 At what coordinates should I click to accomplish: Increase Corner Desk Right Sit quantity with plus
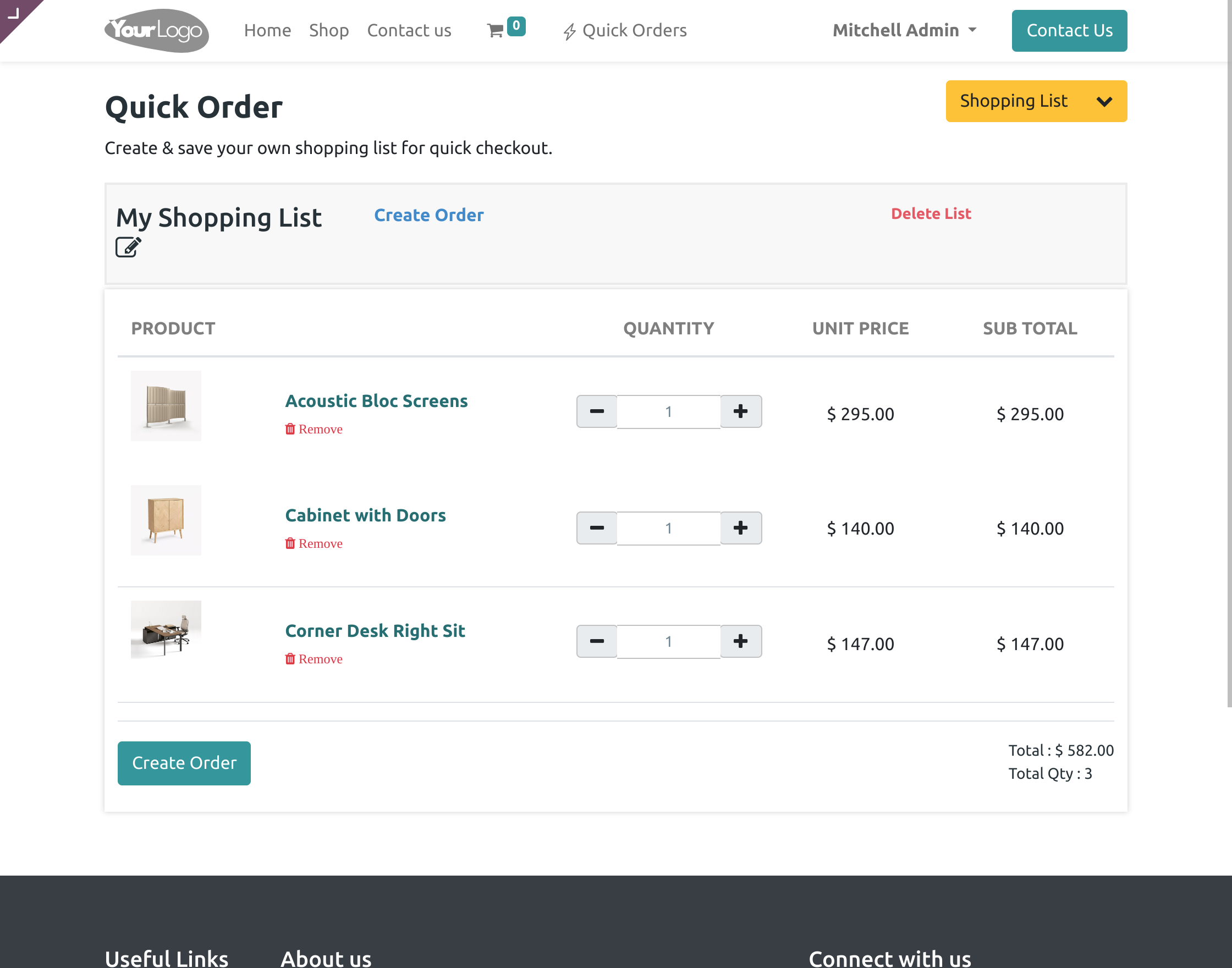(x=741, y=641)
